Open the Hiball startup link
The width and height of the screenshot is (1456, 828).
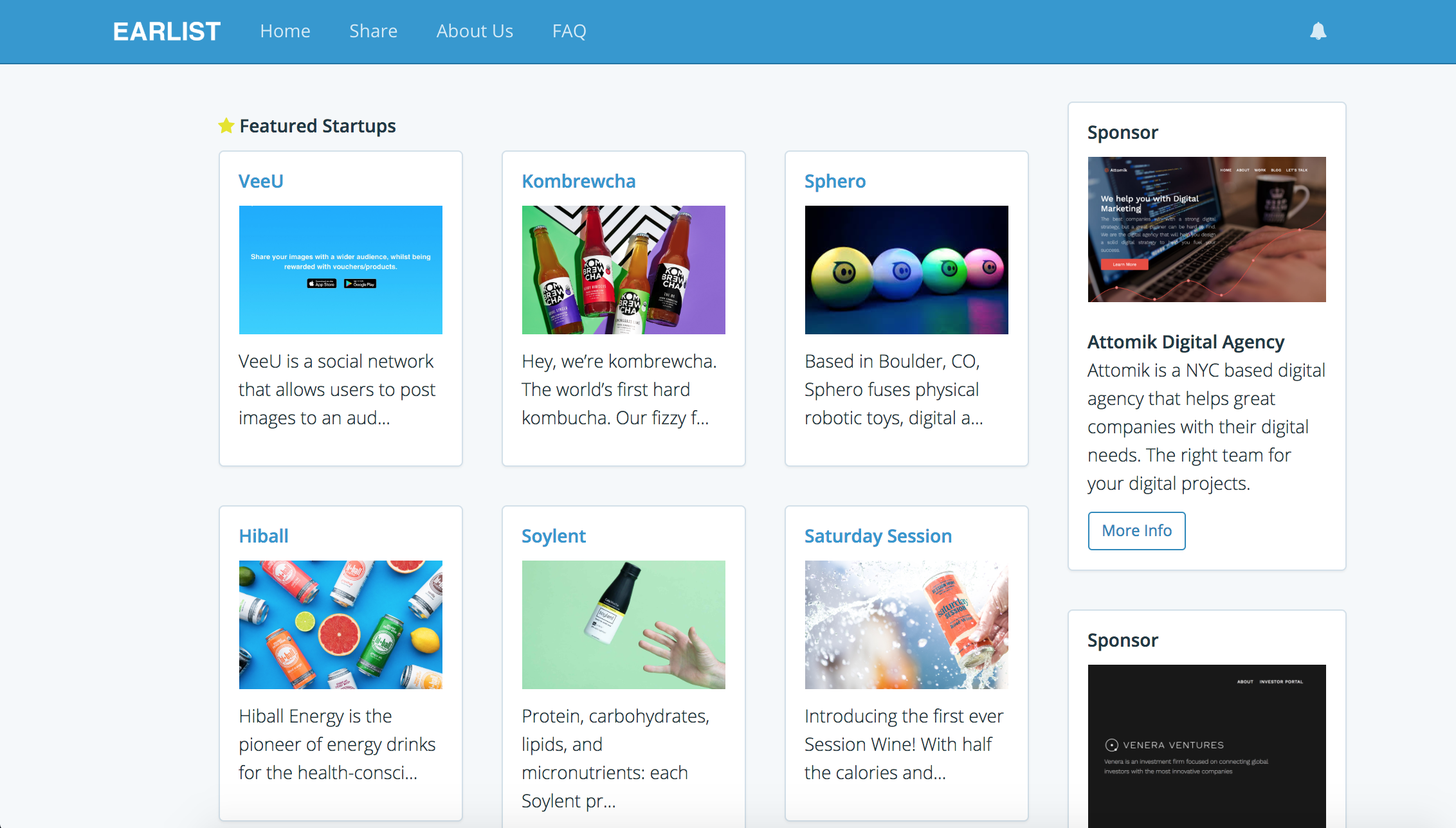pyautogui.click(x=264, y=535)
